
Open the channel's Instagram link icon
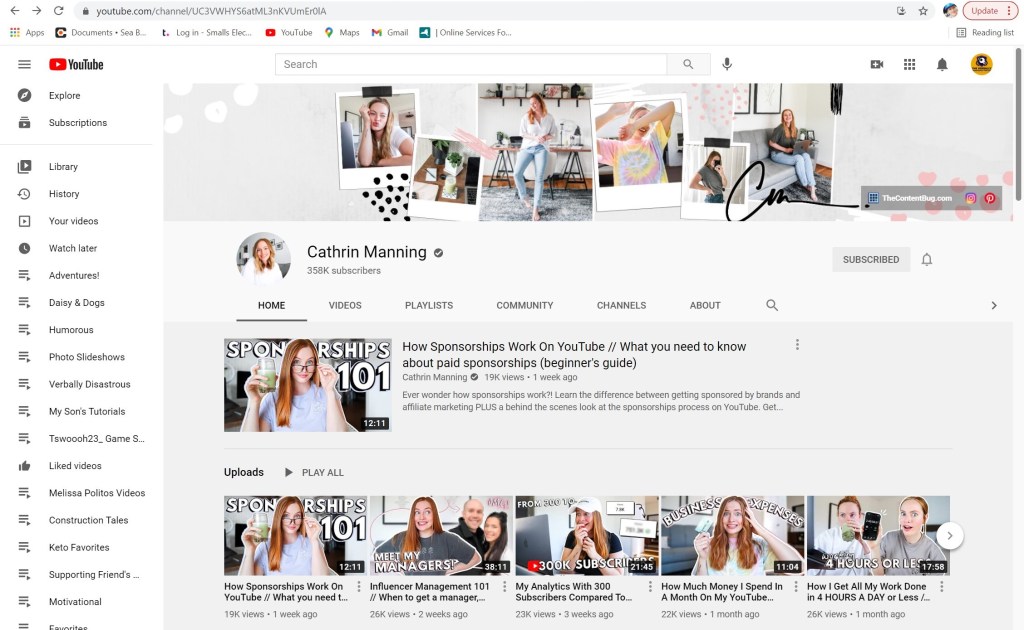970,198
